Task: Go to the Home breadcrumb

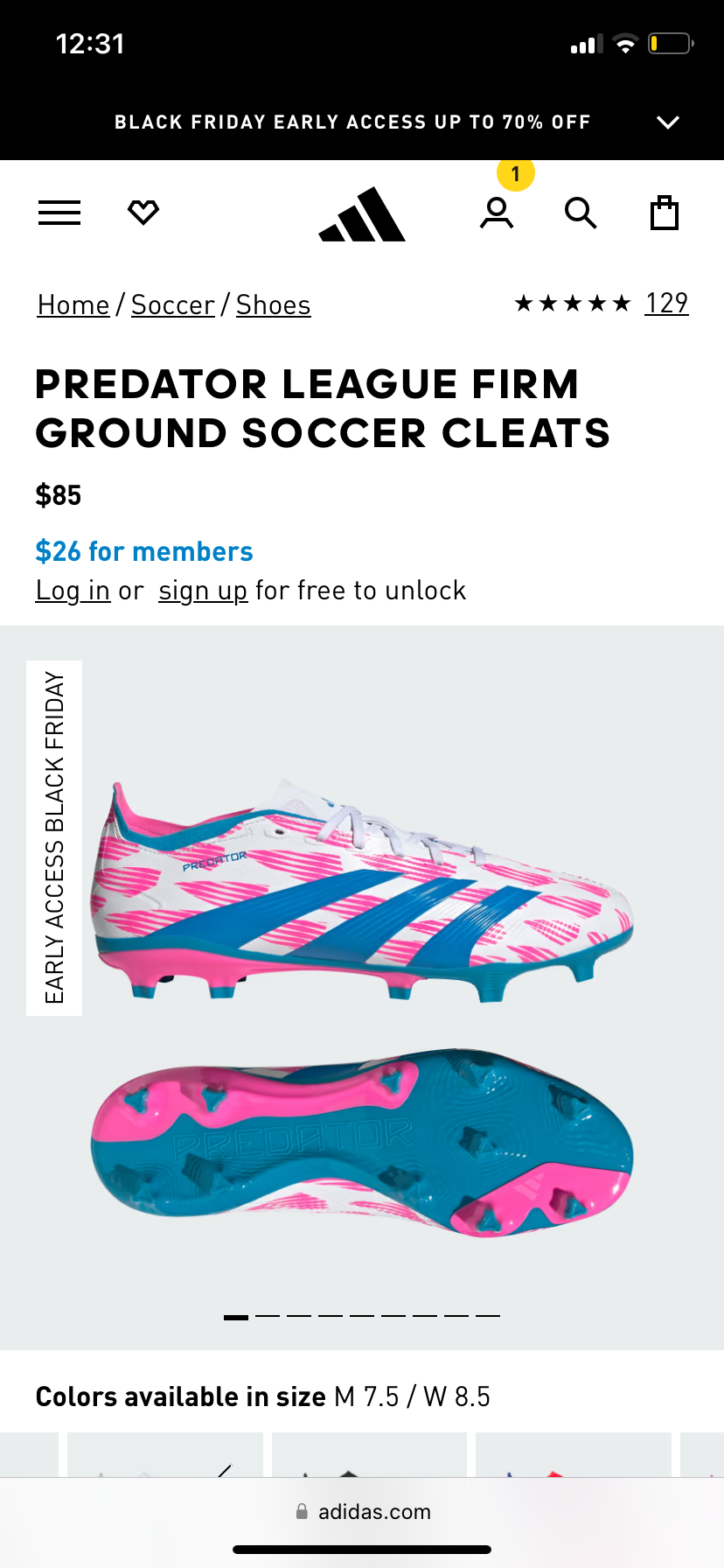Action: [73, 305]
